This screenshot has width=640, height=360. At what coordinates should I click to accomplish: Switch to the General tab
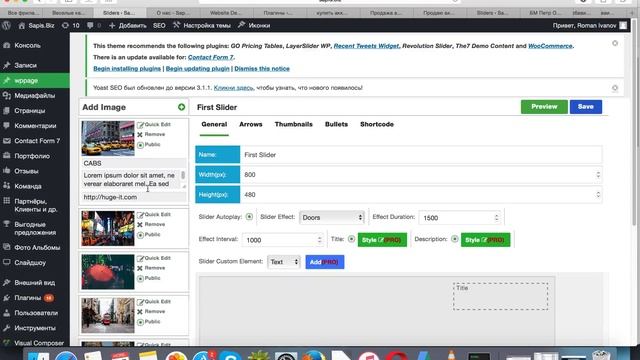coord(214,124)
